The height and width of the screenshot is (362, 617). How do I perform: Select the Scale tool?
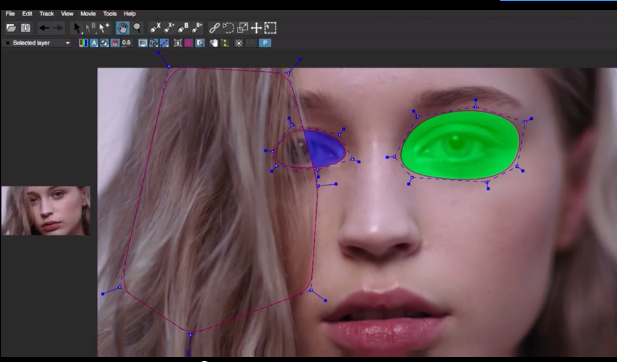point(242,28)
